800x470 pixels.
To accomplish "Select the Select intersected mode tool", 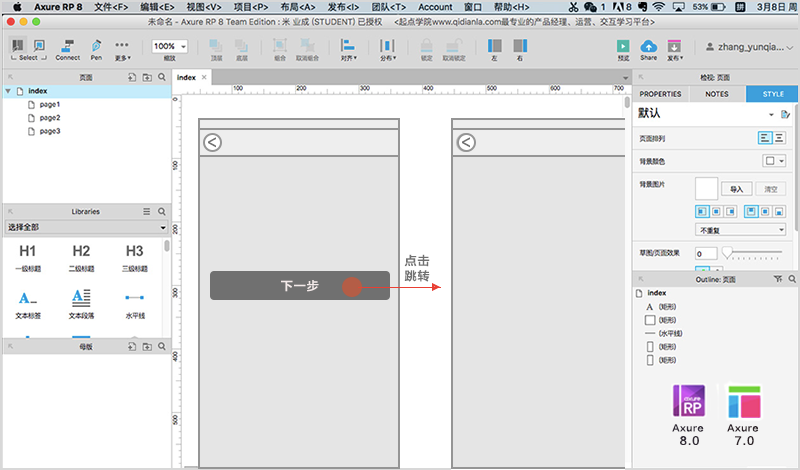I will coord(17,46).
